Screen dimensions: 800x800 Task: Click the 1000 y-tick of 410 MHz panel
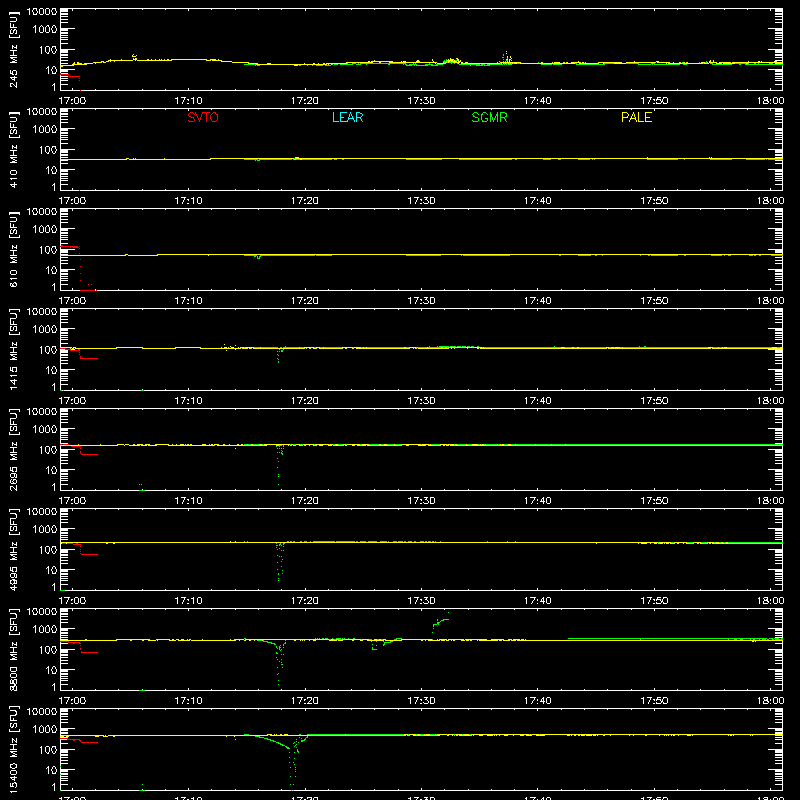45,129
